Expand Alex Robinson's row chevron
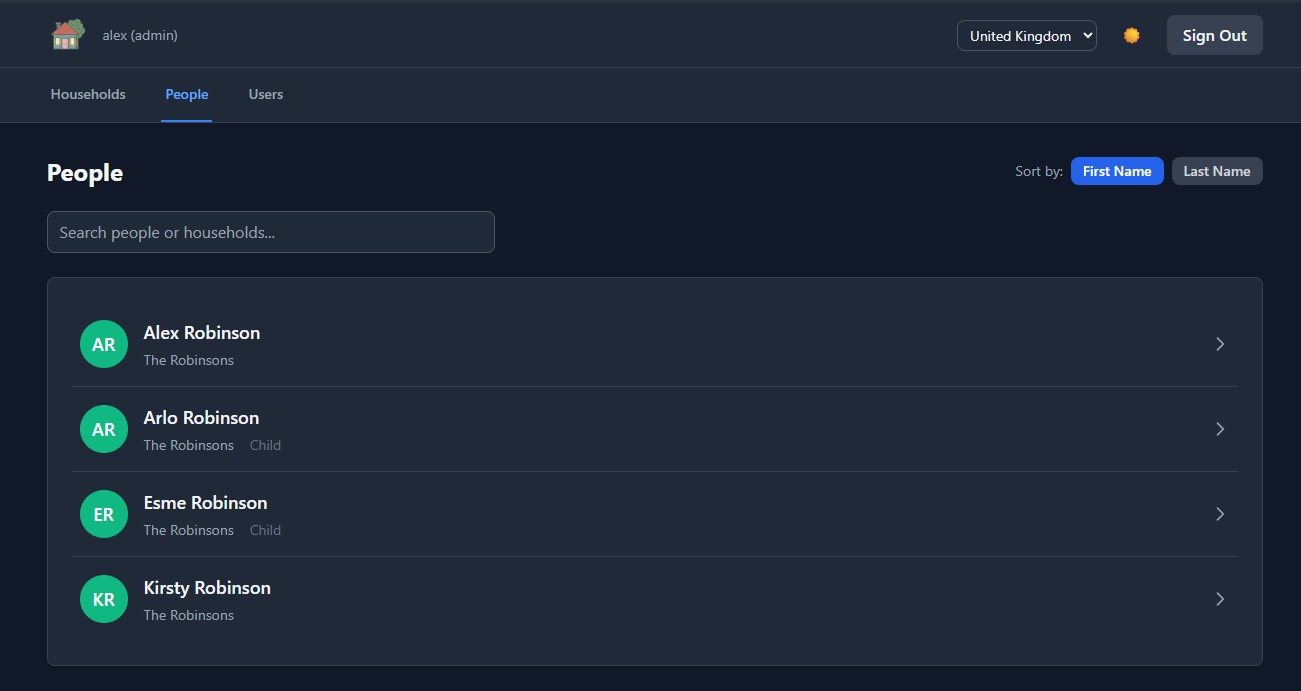 coord(1220,344)
